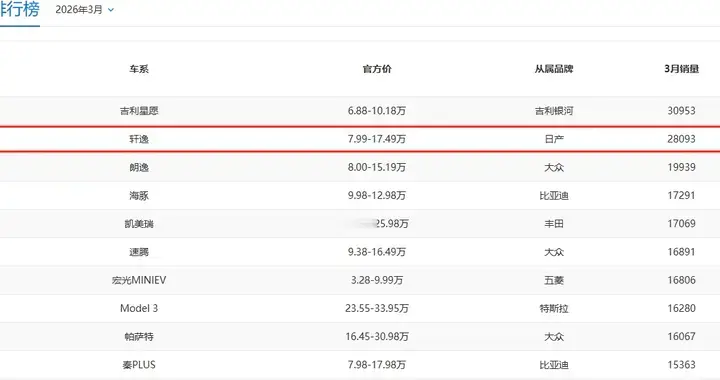The image size is (720, 380).
Task: Click the sales figure 16280
Action: point(681,308)
